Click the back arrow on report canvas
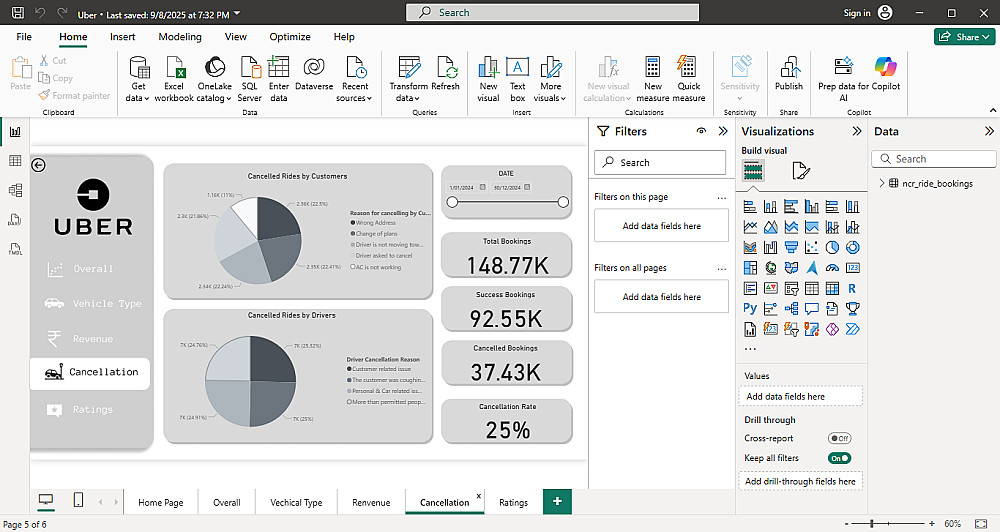Image resolution: width=1000 pixels, height=532 pixels. point(38,165)
